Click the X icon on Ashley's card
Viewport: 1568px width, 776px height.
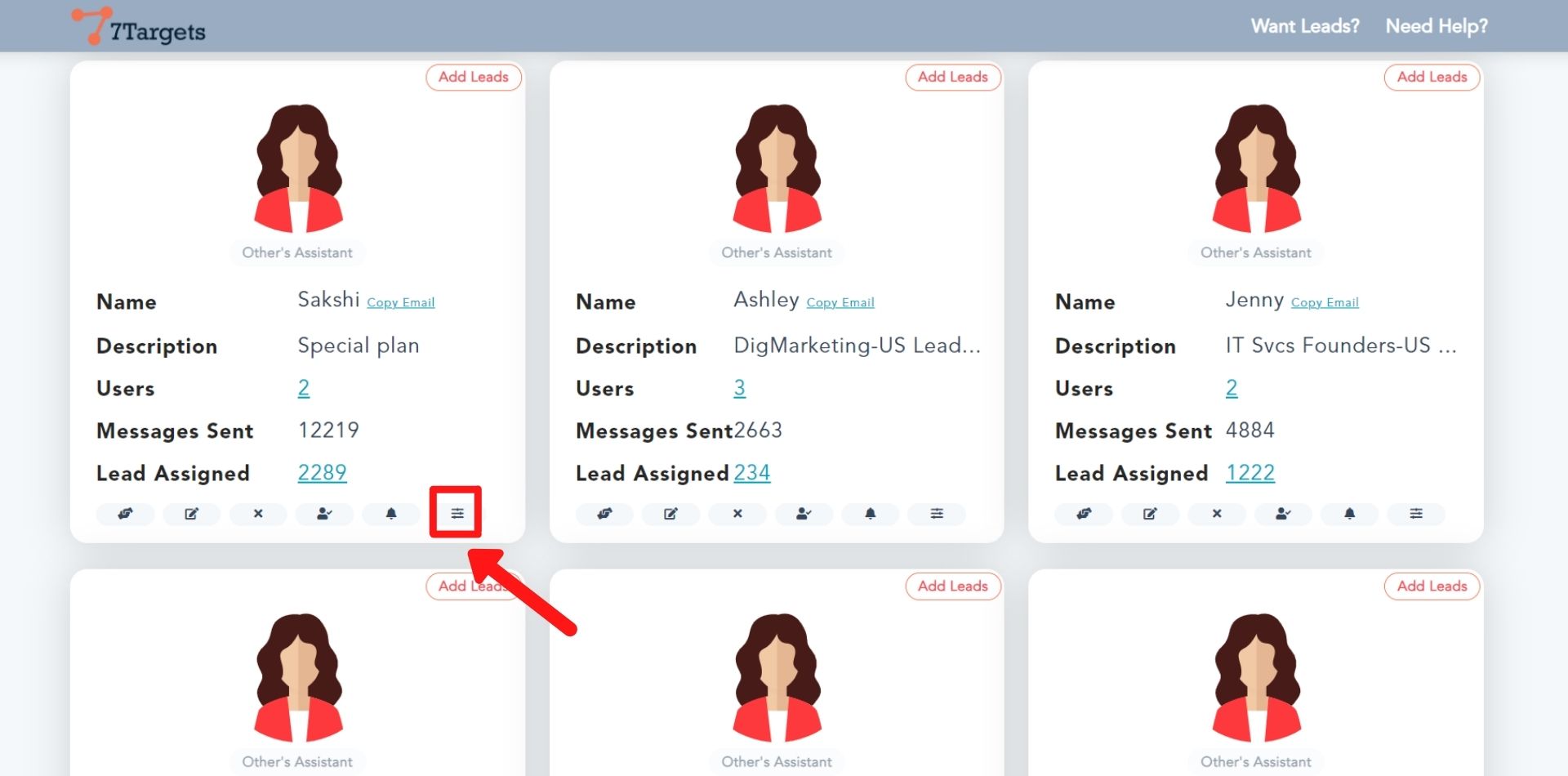[737, 514]
